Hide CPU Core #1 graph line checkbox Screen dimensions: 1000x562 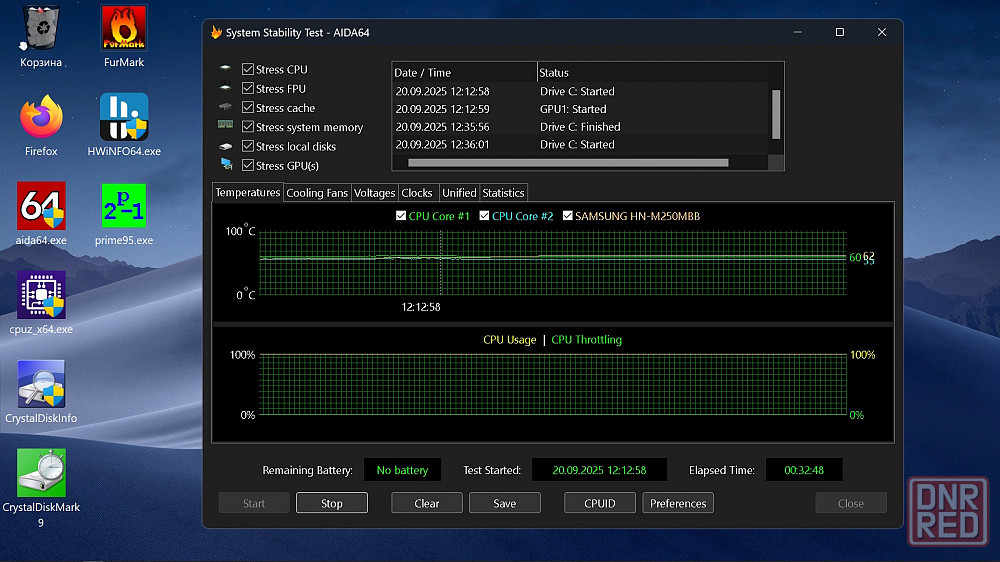(x=401, y=216)
